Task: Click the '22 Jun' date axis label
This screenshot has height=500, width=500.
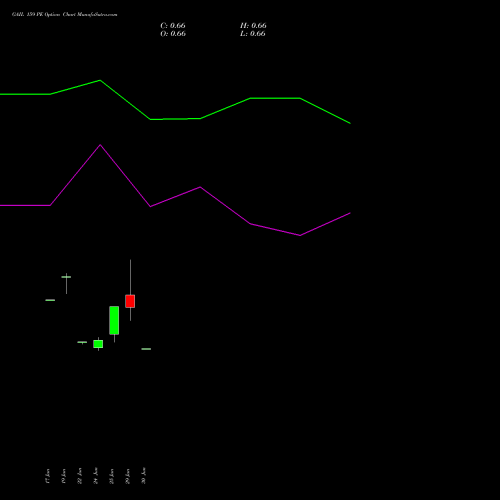Action: click(x=79, y=476)
